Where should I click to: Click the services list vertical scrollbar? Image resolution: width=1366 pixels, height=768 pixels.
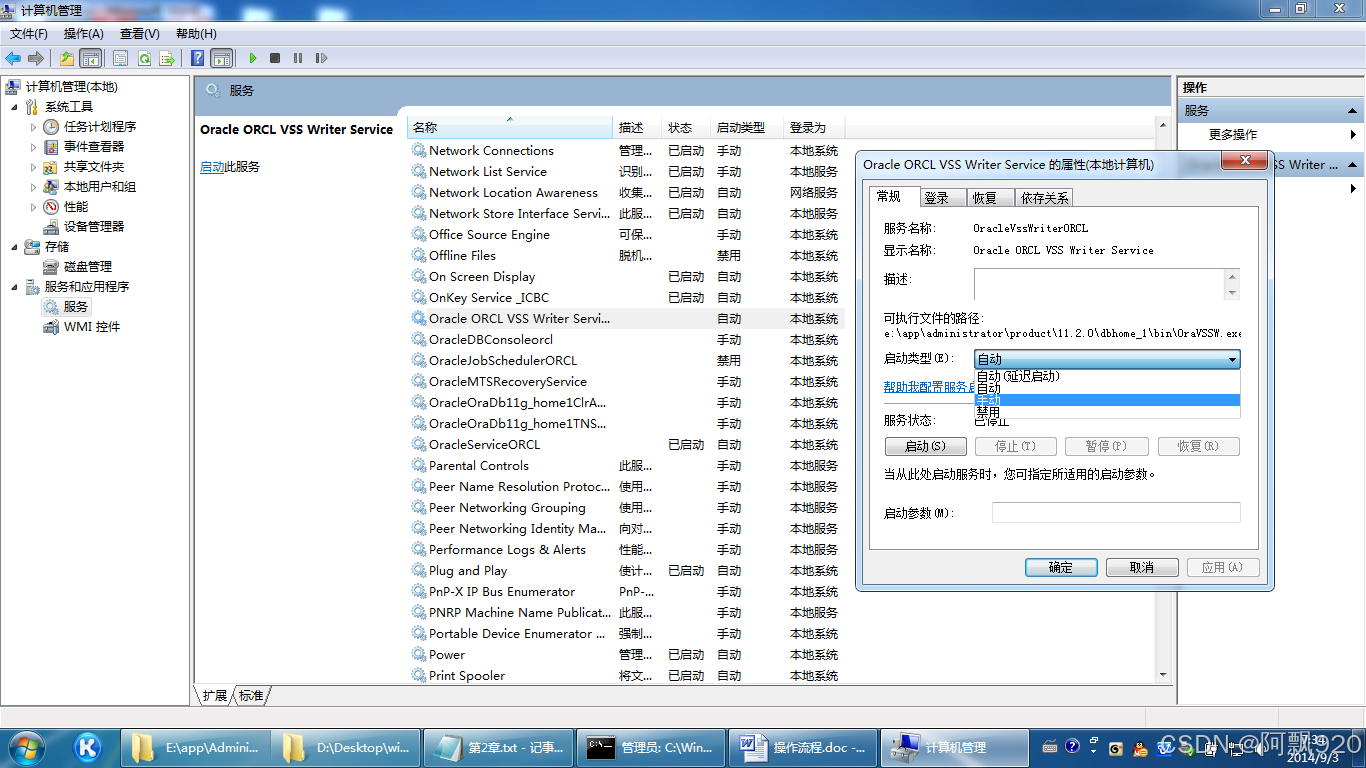pyautogui.click(x=1162, y=400)
